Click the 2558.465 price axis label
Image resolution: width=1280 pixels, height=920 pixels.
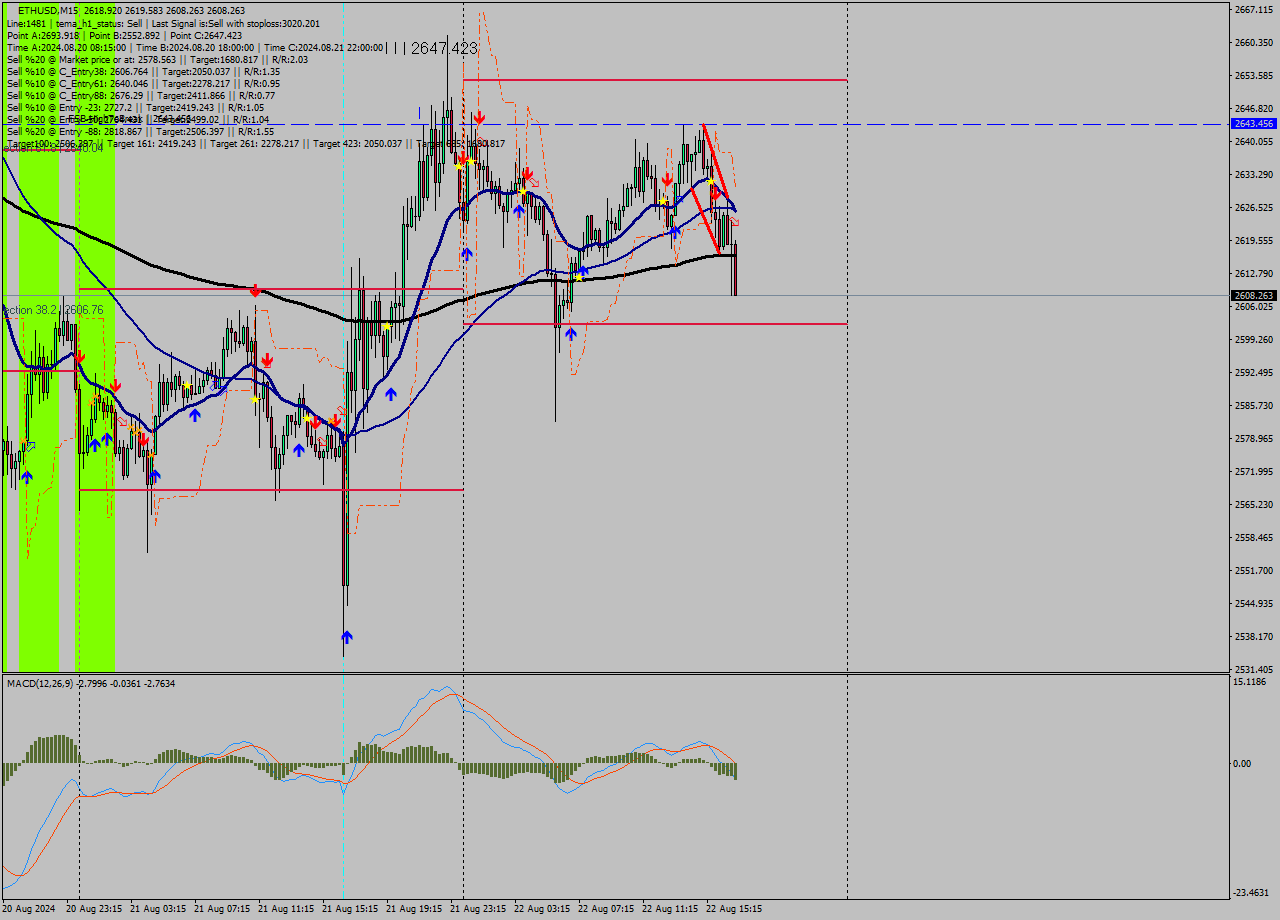[x=1254, y=538]
